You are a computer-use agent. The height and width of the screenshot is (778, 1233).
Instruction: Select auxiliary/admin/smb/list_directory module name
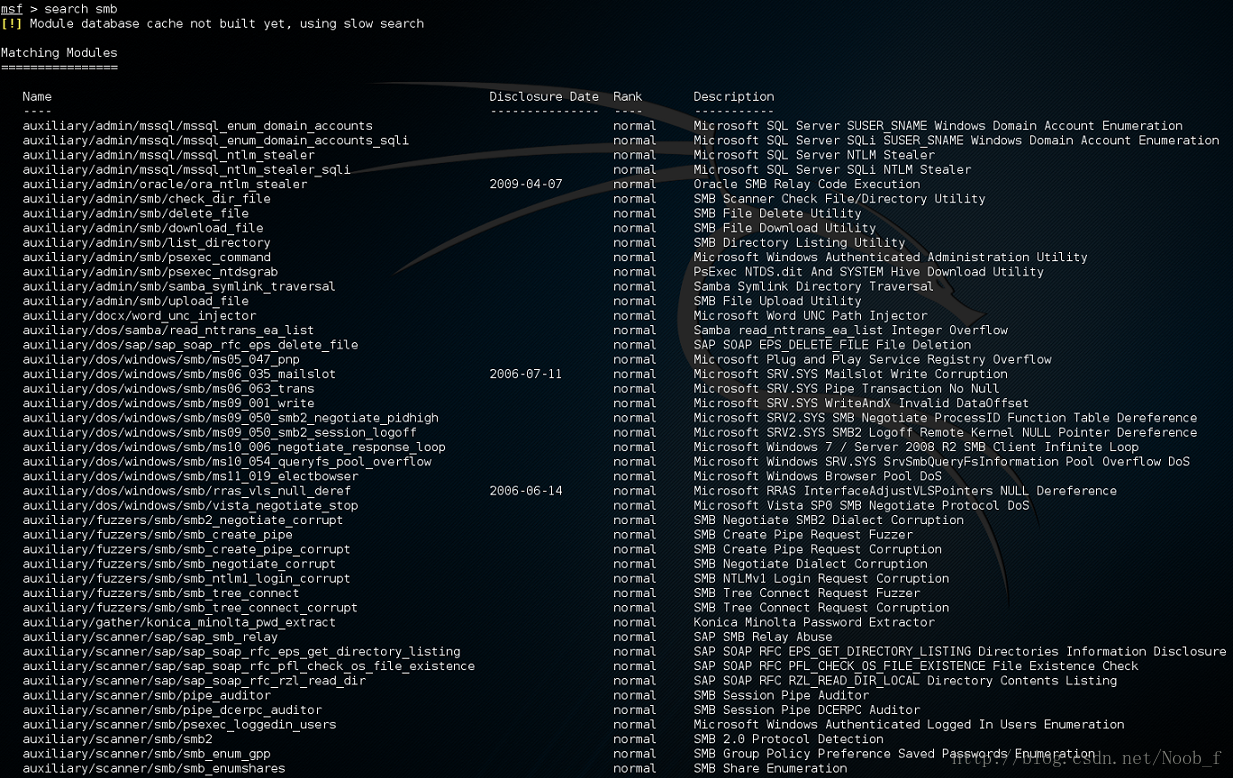click(147, 243)
